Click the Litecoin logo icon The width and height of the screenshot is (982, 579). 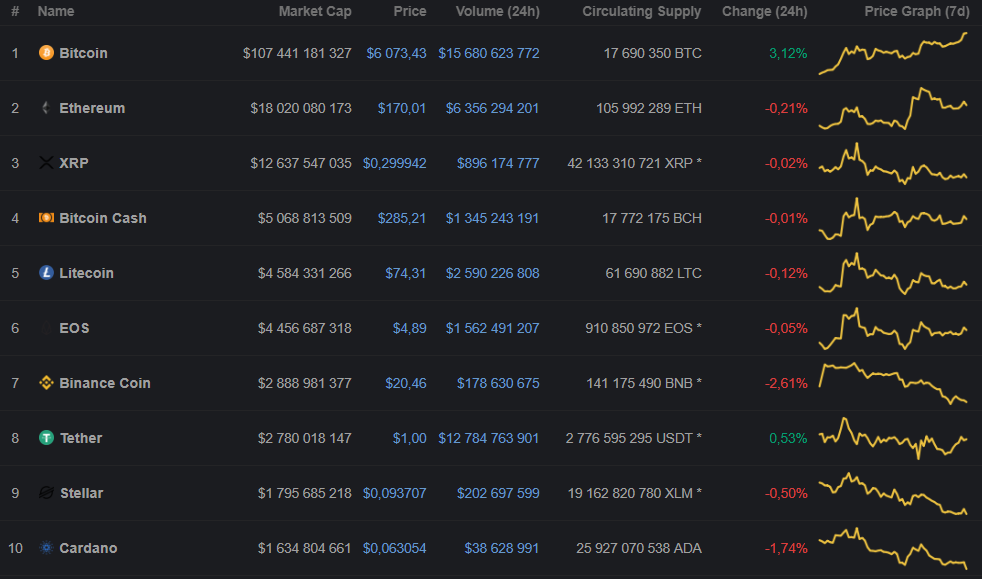[46, 273]
